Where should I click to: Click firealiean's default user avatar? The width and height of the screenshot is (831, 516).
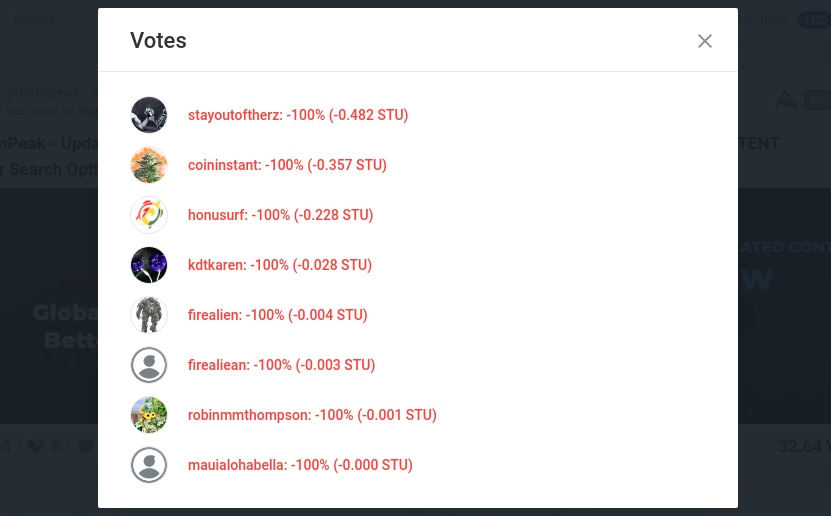149,365
